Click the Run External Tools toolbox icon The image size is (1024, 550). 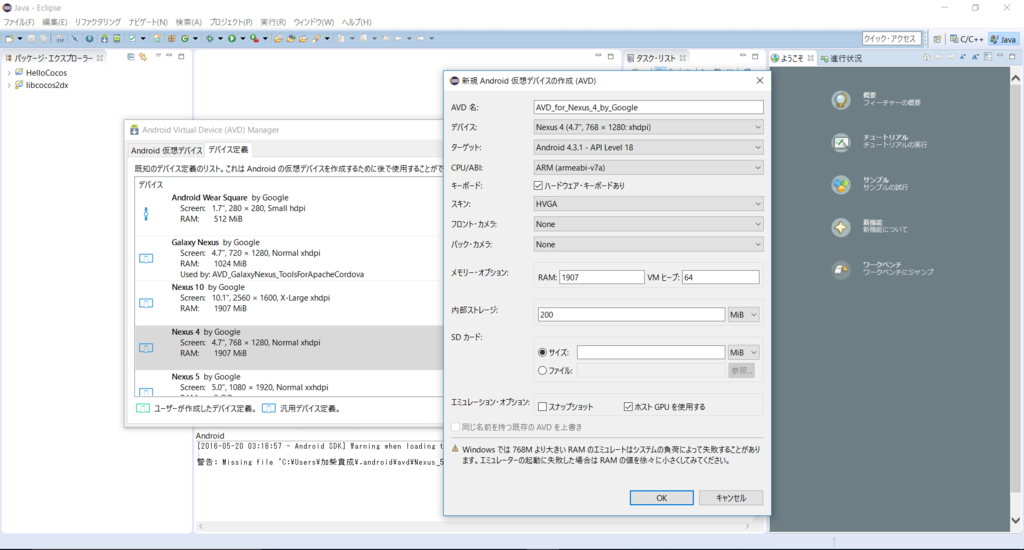click(x=254, y=39)
